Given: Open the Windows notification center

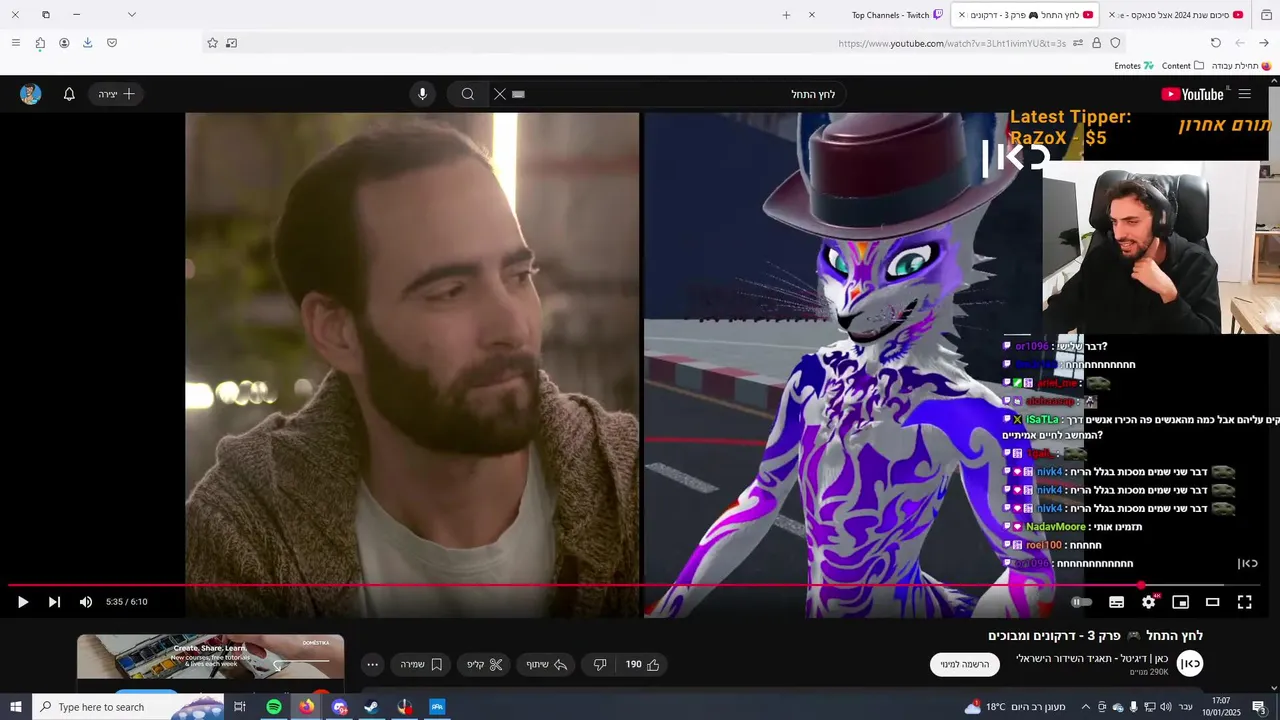Looking at the screenshot, I should pos(1259,707).
